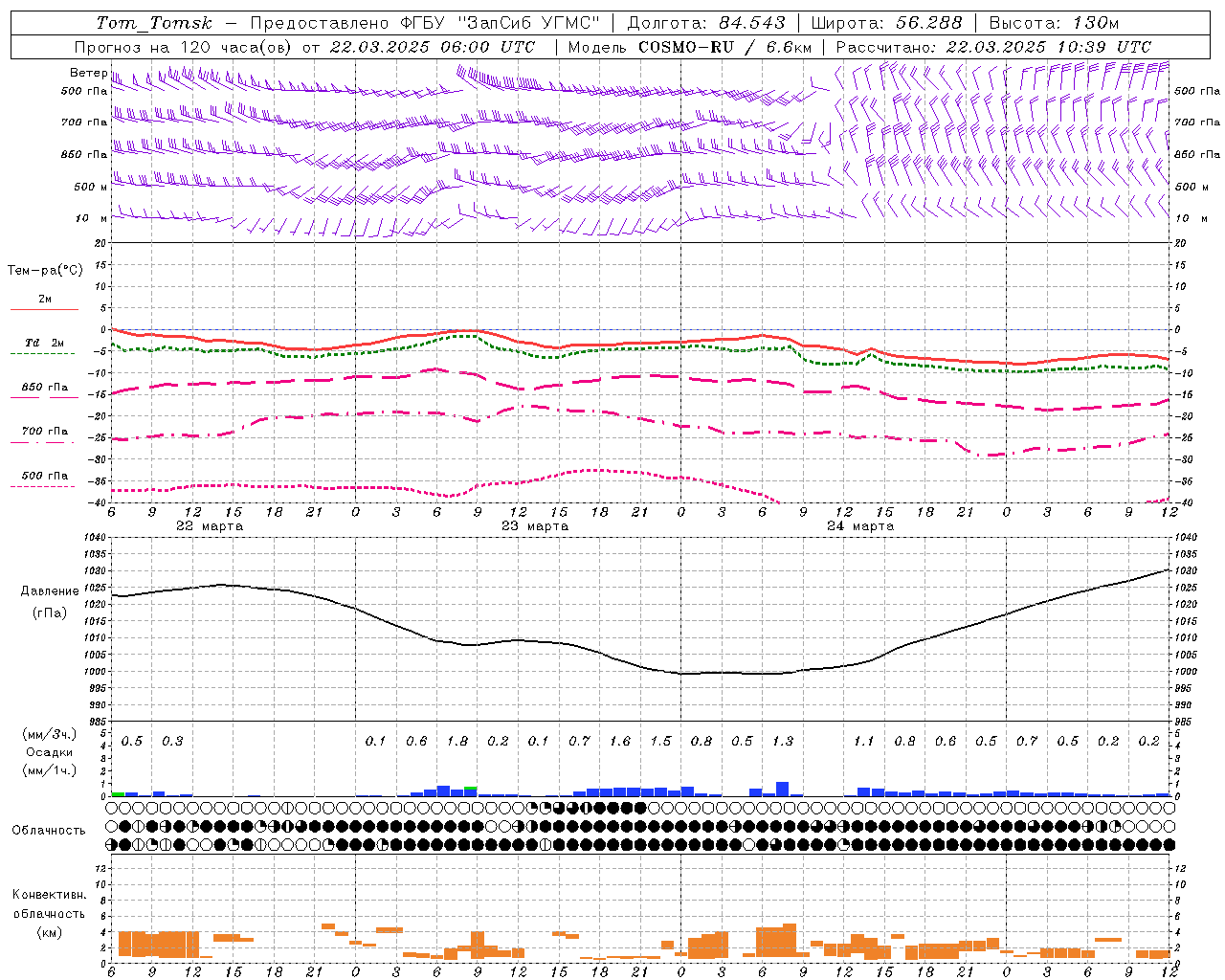Screen dimensions: 1225x980
Task: Click the (мм/1ч.) precipitation unit label
Action: click(50, 770)
